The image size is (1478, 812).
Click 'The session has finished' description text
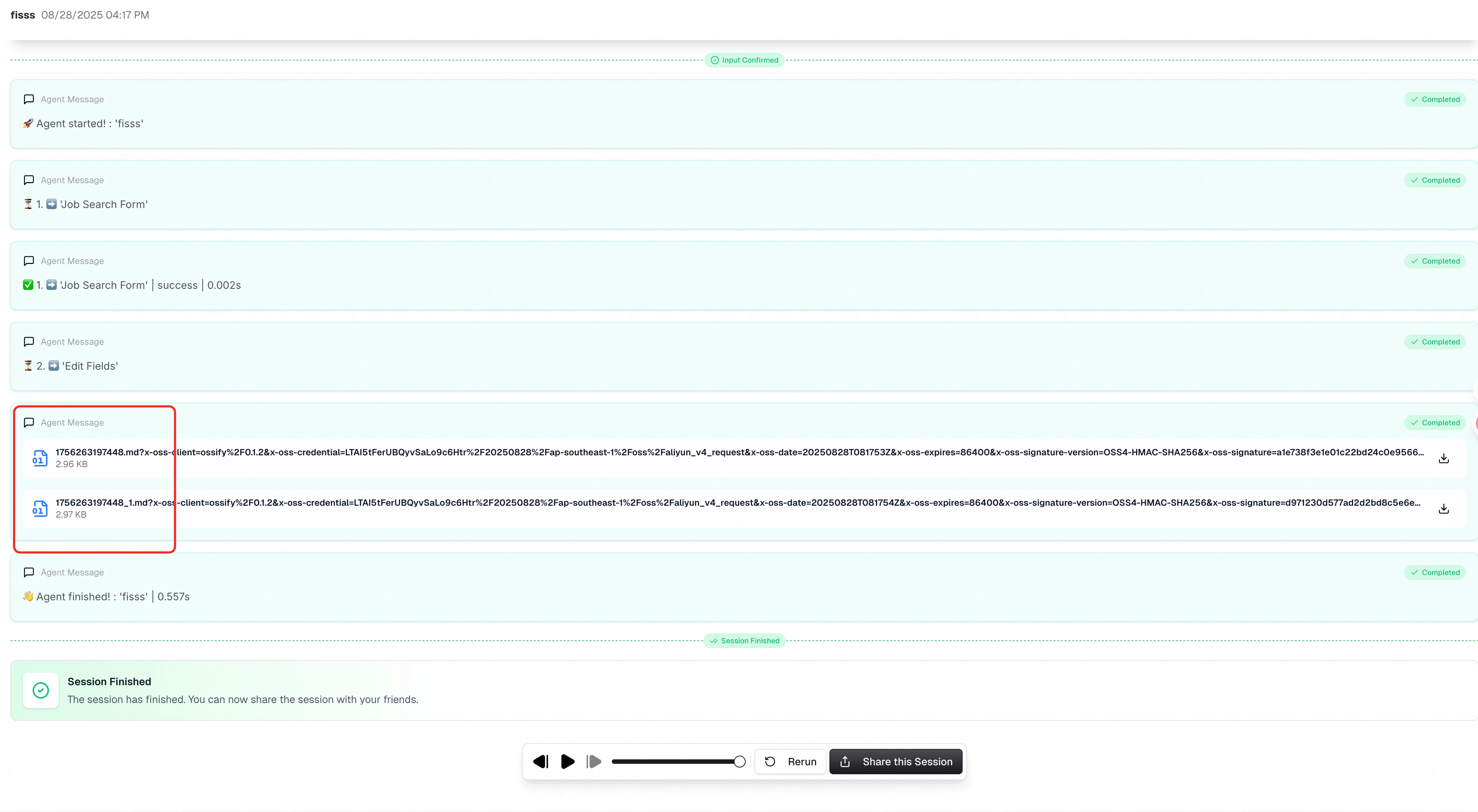click(243, 700)
